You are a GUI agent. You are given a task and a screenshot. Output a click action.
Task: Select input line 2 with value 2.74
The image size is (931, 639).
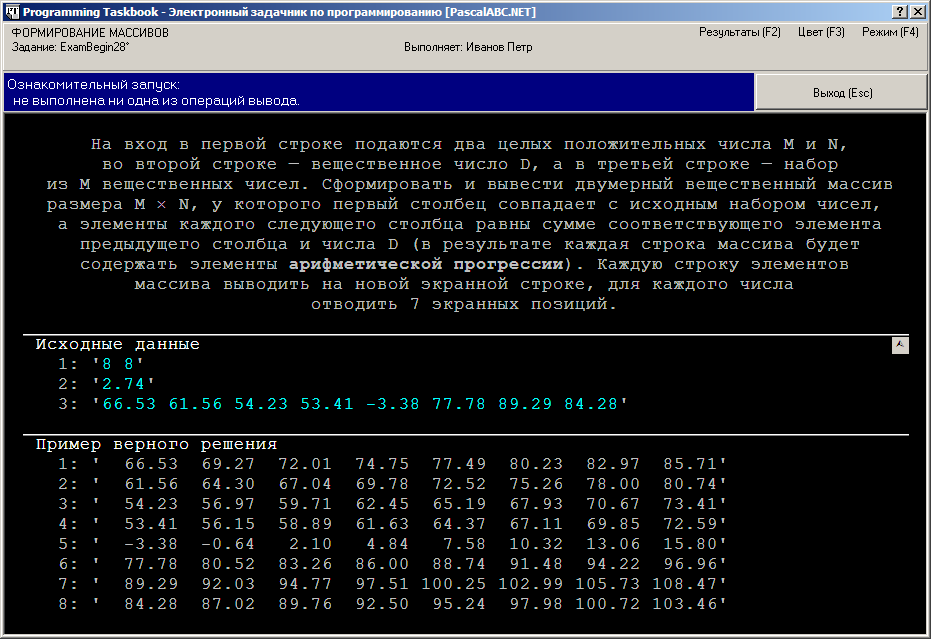click(x=106, y=384)
